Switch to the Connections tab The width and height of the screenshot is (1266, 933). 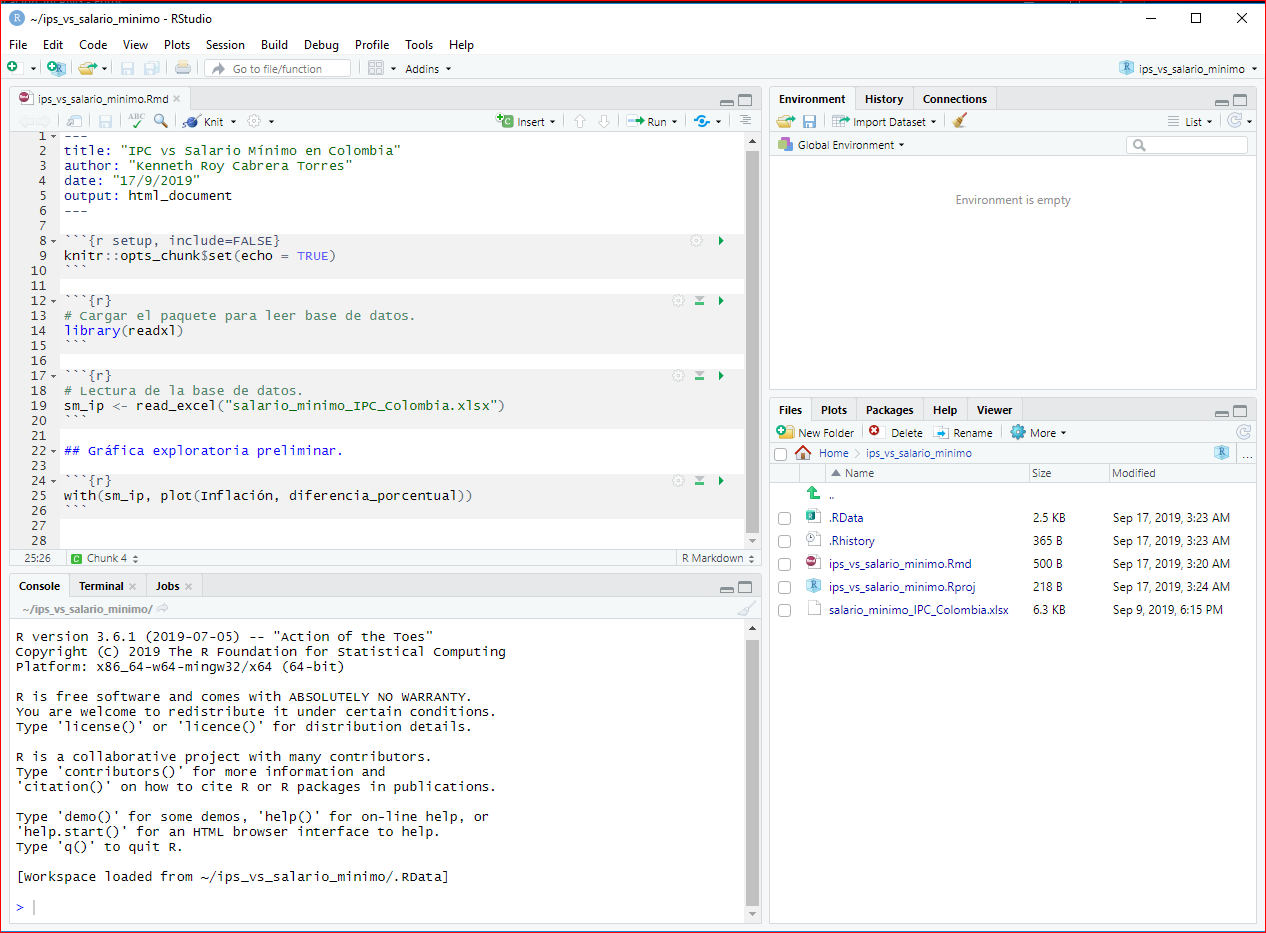954,99
